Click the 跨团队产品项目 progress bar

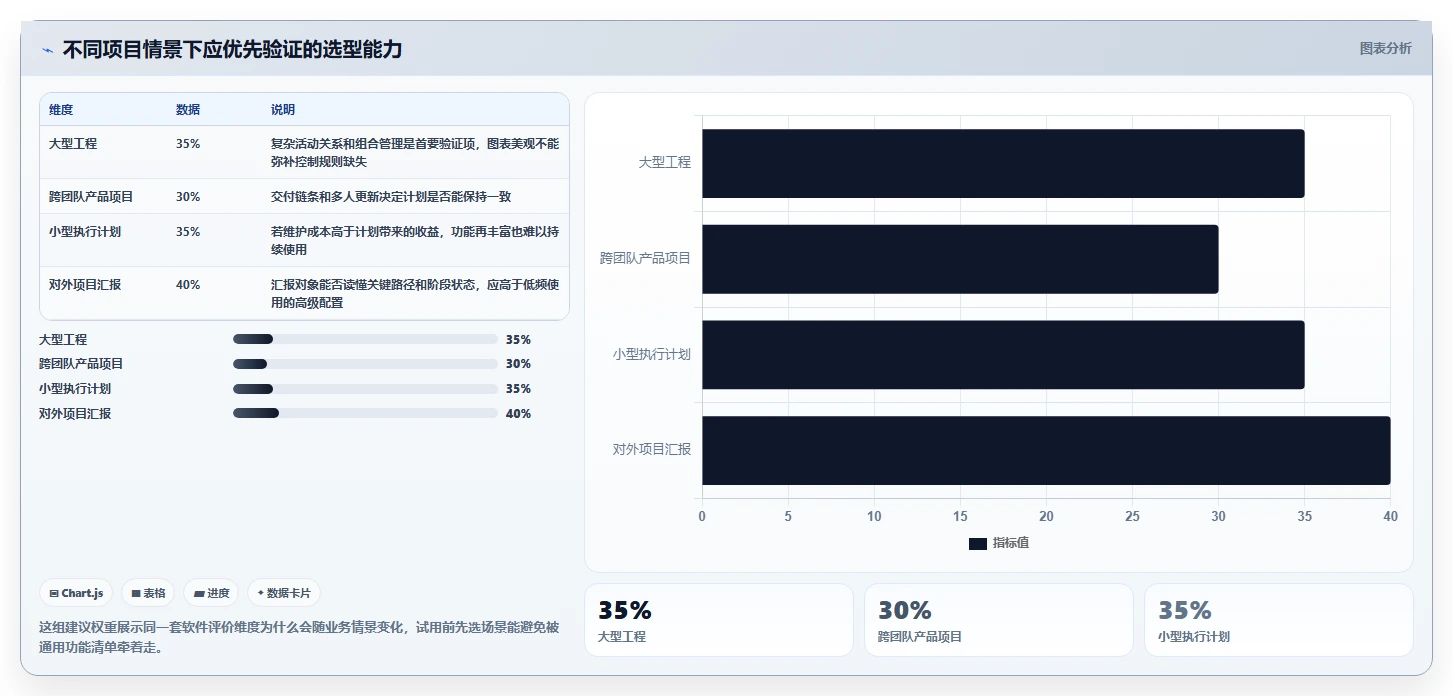pyautogui.click(x=365, y=364)
